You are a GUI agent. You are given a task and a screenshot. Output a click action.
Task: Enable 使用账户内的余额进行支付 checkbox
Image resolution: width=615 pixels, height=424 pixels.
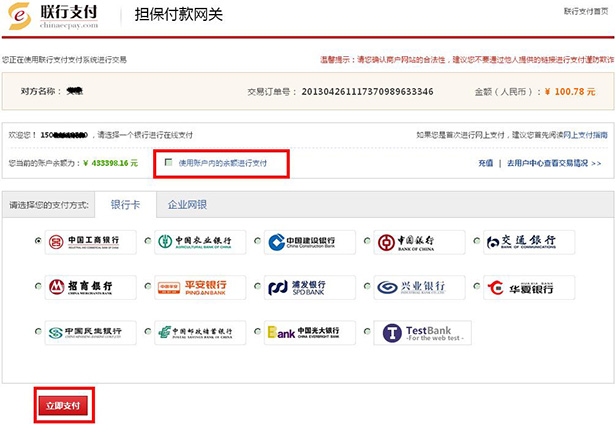[x=169, y=162]
